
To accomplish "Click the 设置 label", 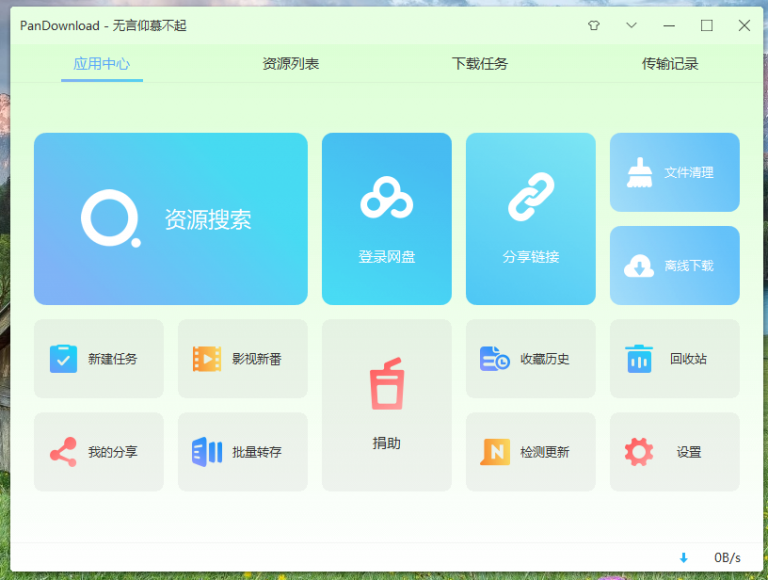I will [x=689, y=452].
